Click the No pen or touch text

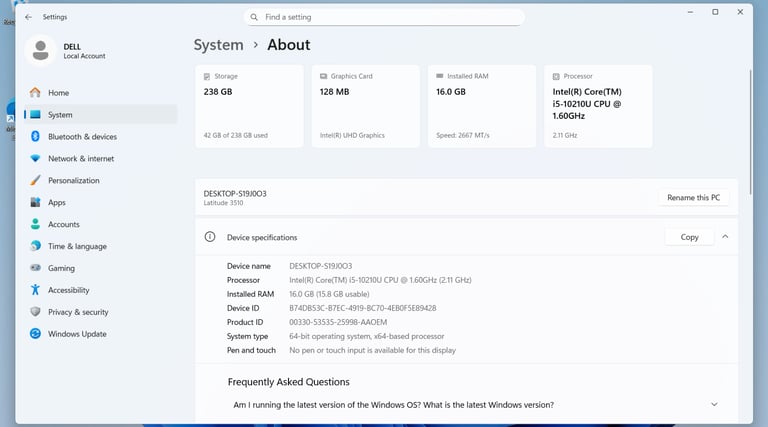coord(372,350)
